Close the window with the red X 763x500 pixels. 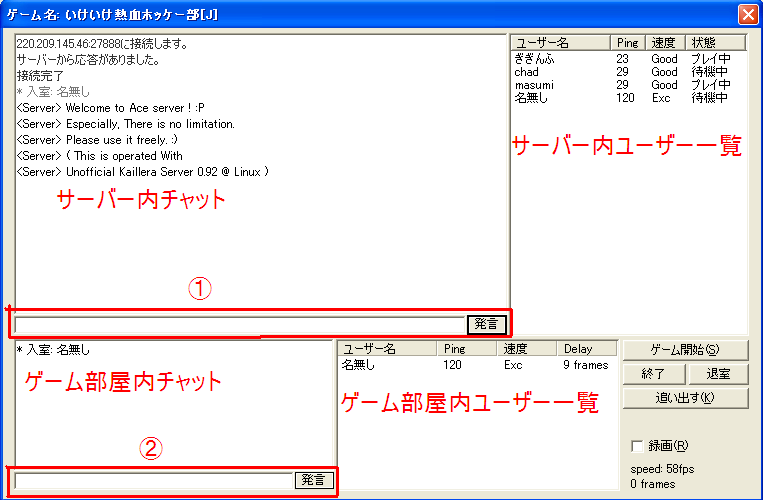click(747, 14)
